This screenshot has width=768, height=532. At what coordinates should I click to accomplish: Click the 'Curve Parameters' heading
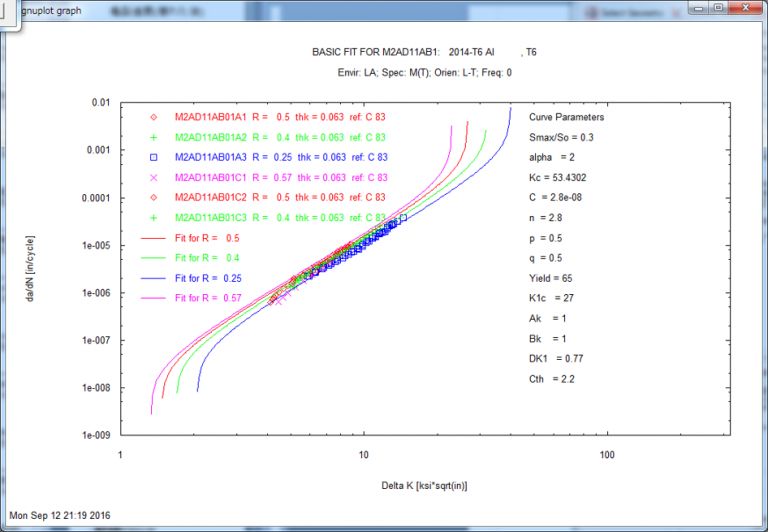coord(566,117)
